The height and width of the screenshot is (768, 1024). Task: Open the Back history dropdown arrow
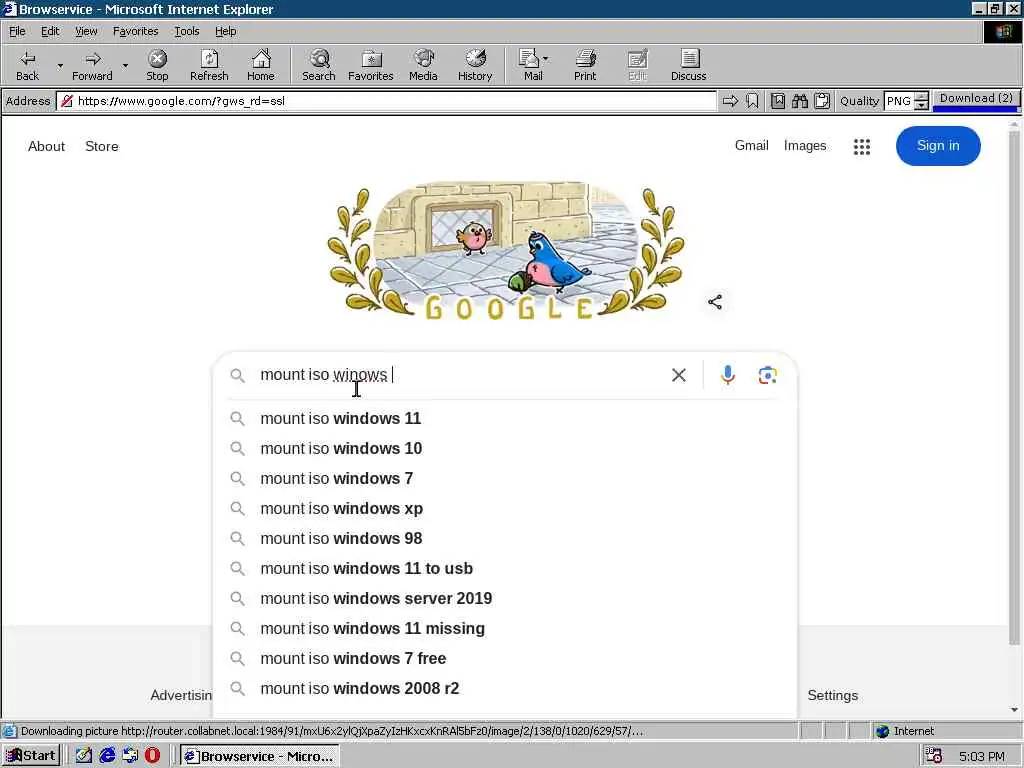[60, 65]
